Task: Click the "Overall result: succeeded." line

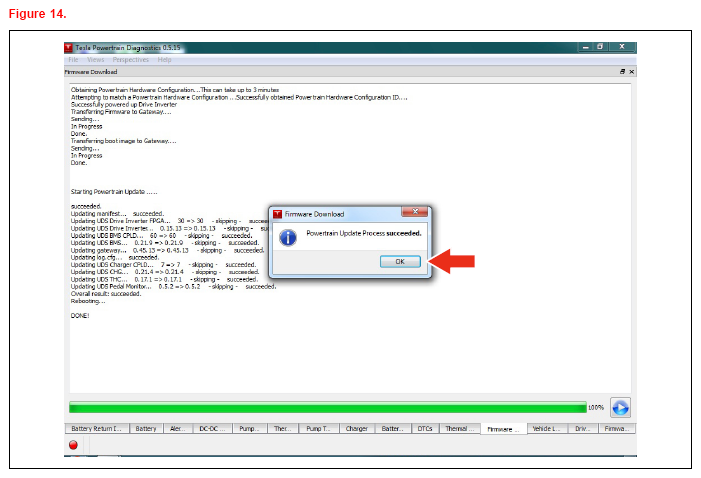Action: coord(106,294)
